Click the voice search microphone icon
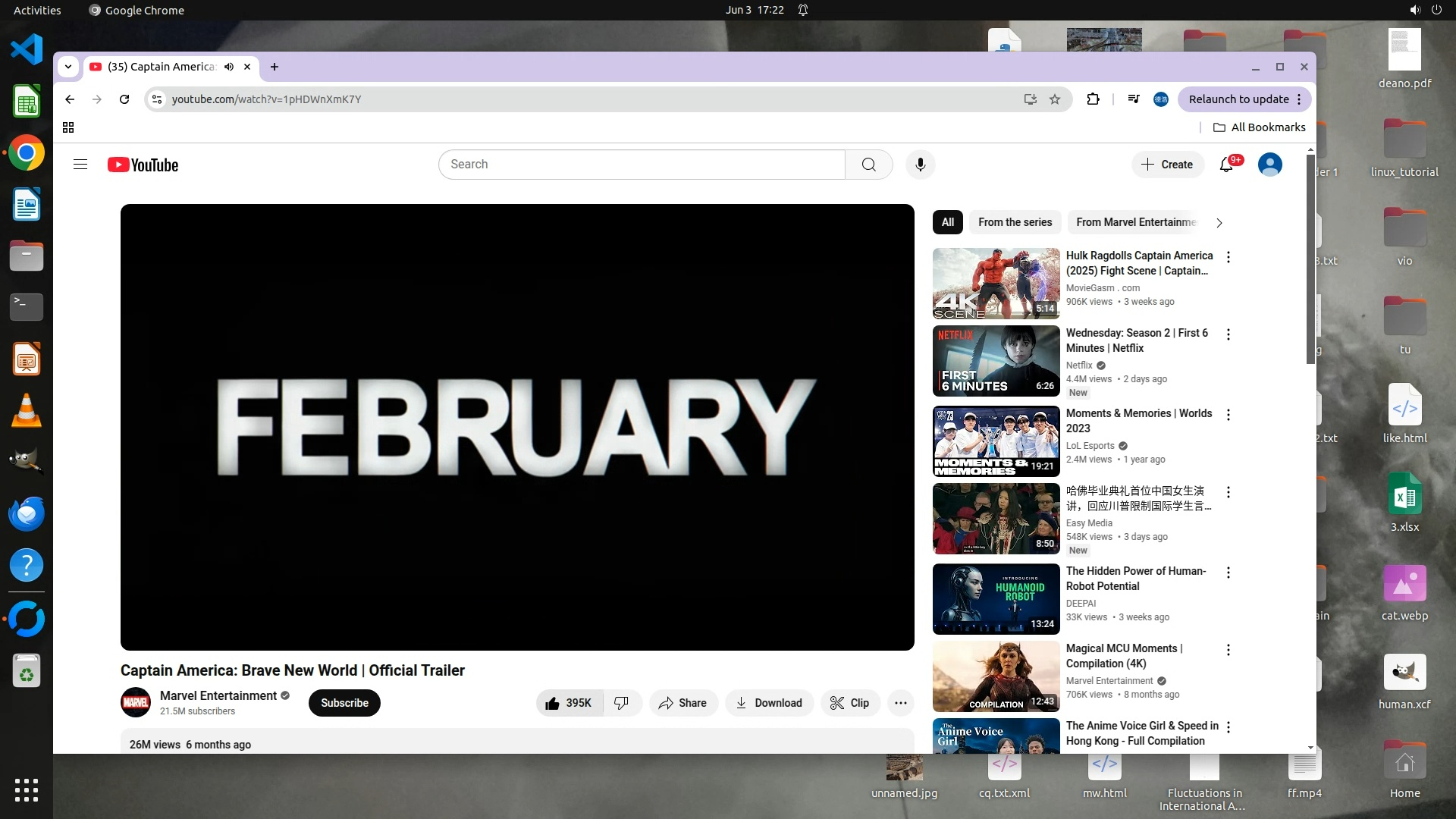The image size is (1456, 819). click(x=920, y=165)
